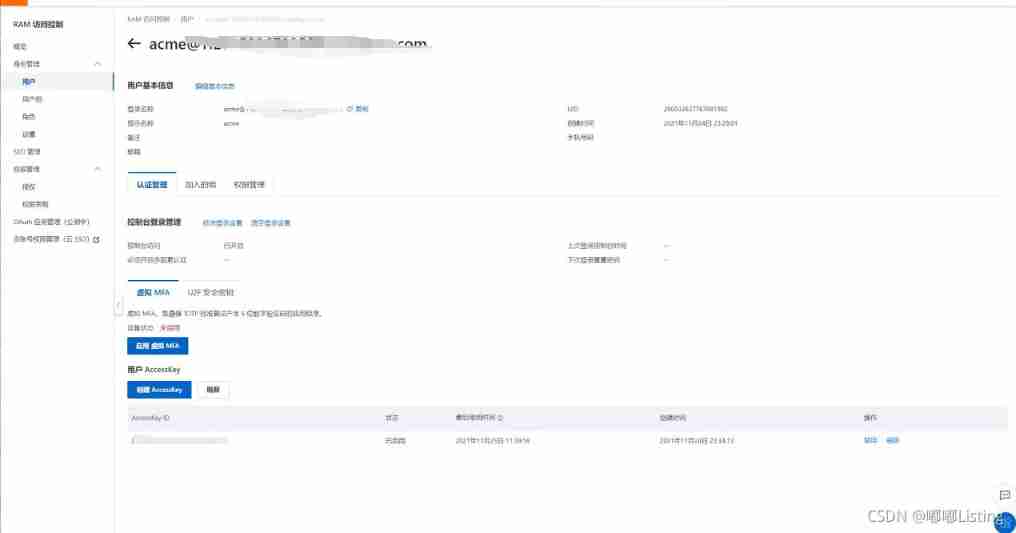Switch to the 权限管理 tab

coord(249,185)
